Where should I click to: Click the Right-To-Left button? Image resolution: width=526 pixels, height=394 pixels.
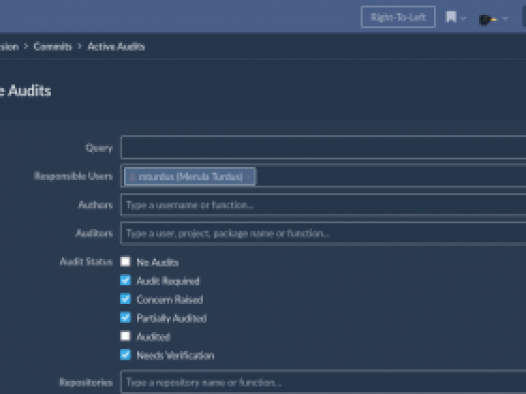point(398,17)
